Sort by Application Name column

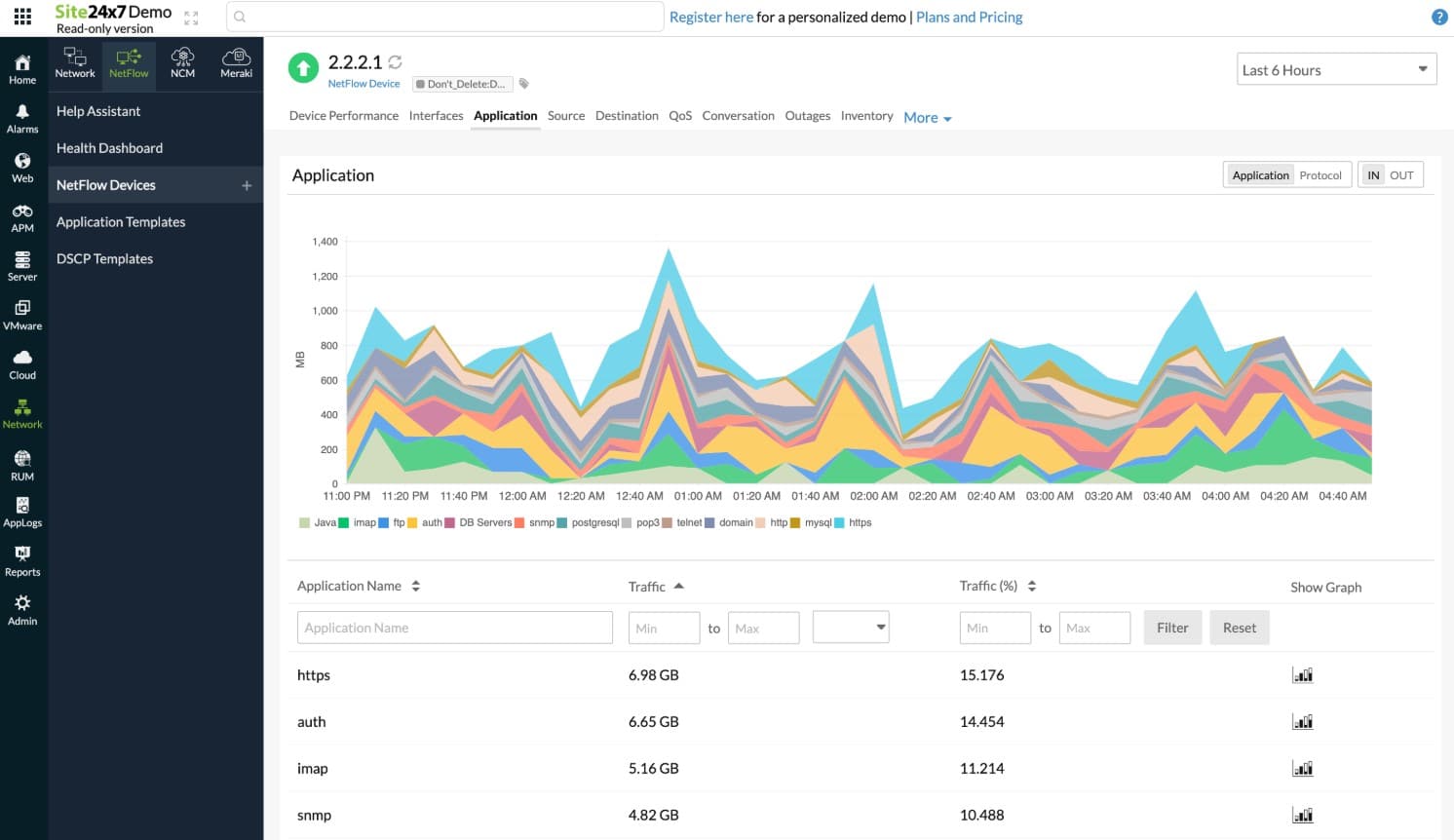(358, 586)
